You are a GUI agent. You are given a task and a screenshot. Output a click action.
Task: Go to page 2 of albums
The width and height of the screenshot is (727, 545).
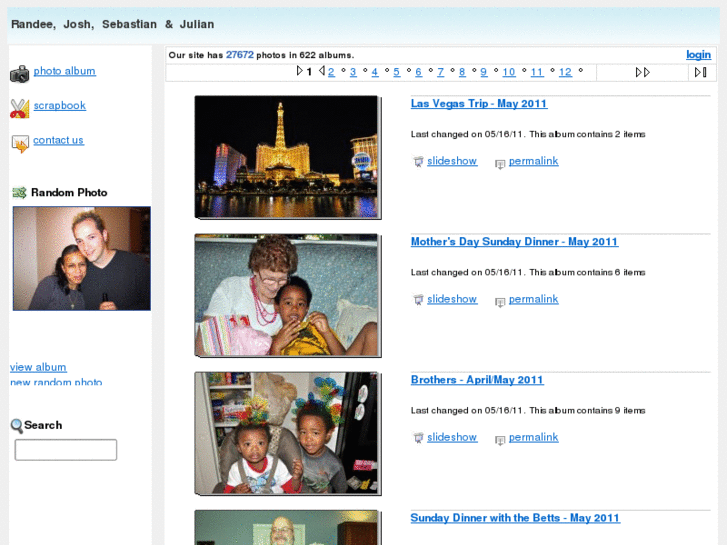coord(331,72)
